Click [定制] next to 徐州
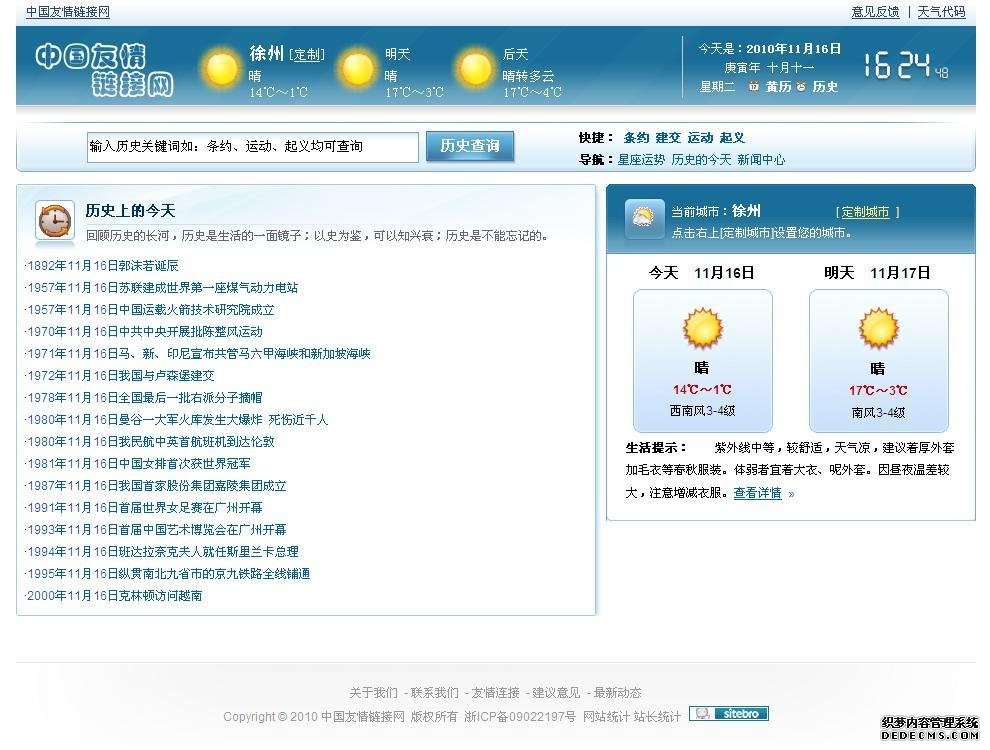Viewport: 990px width, 750px height. pyautogui.click(x=306, y=55)
